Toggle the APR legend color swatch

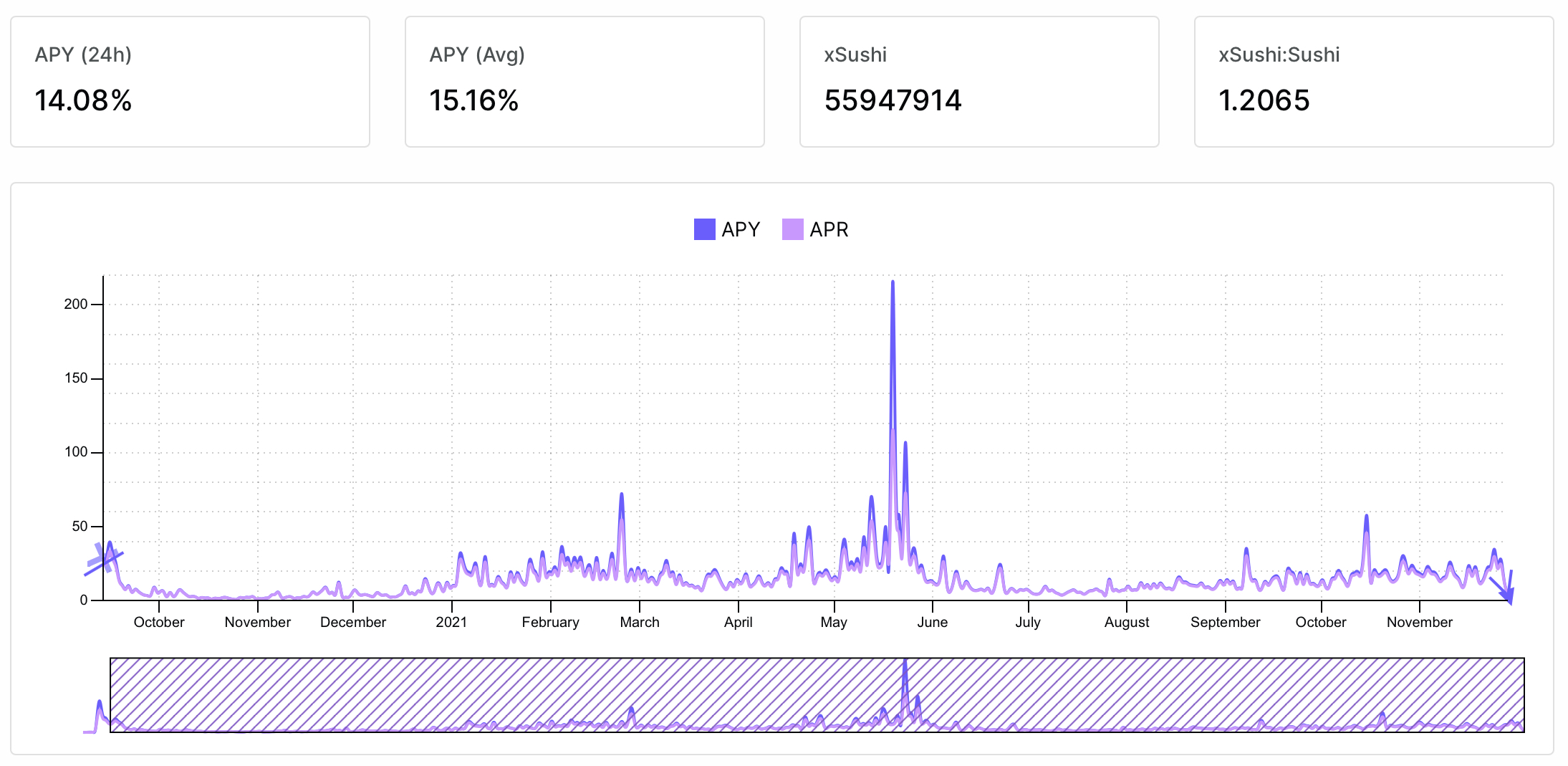point(792,229)
